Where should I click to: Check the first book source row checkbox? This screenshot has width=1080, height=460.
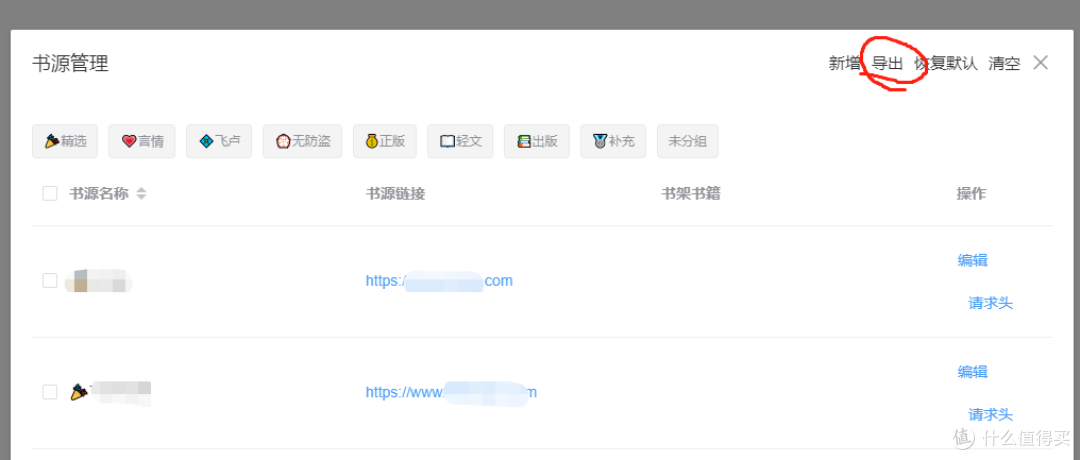point(50,280)
